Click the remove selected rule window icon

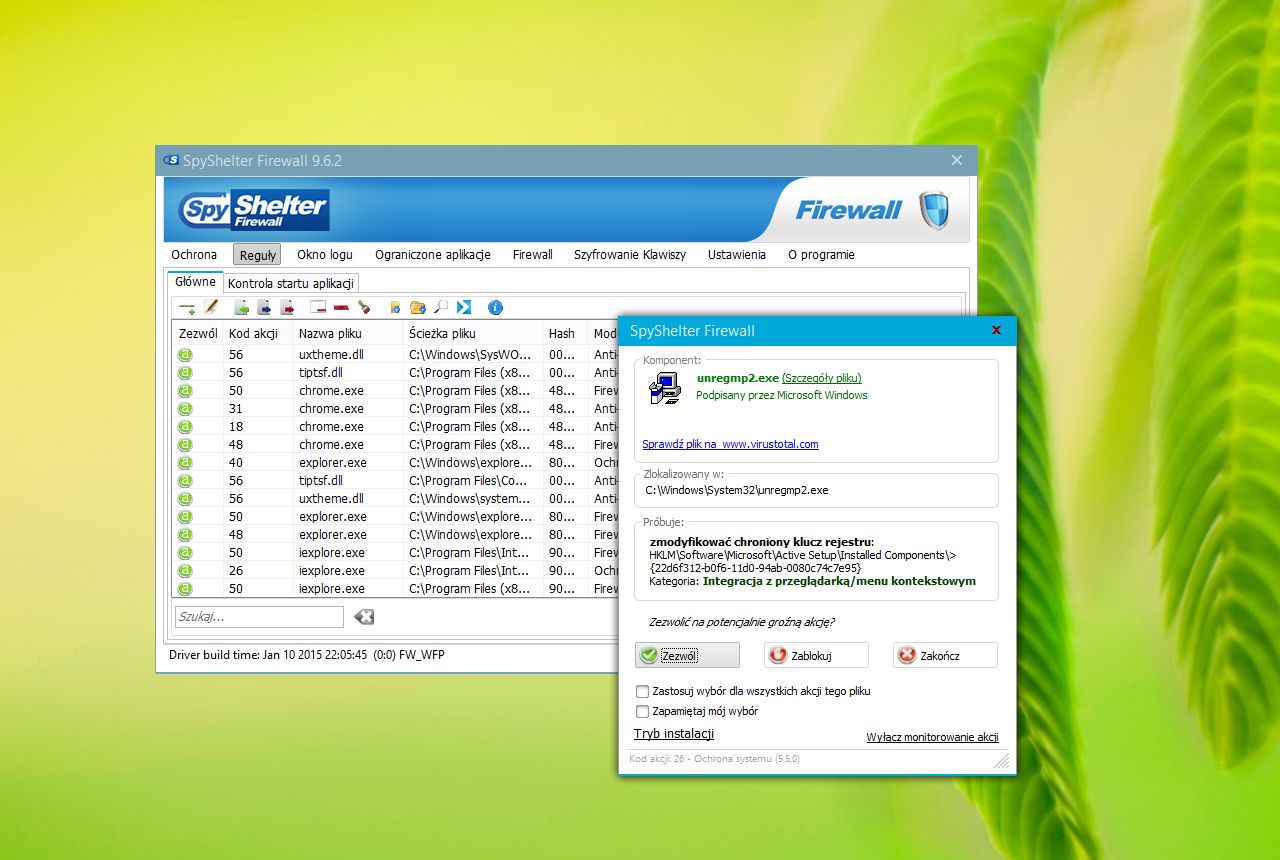tap(318, 307)
